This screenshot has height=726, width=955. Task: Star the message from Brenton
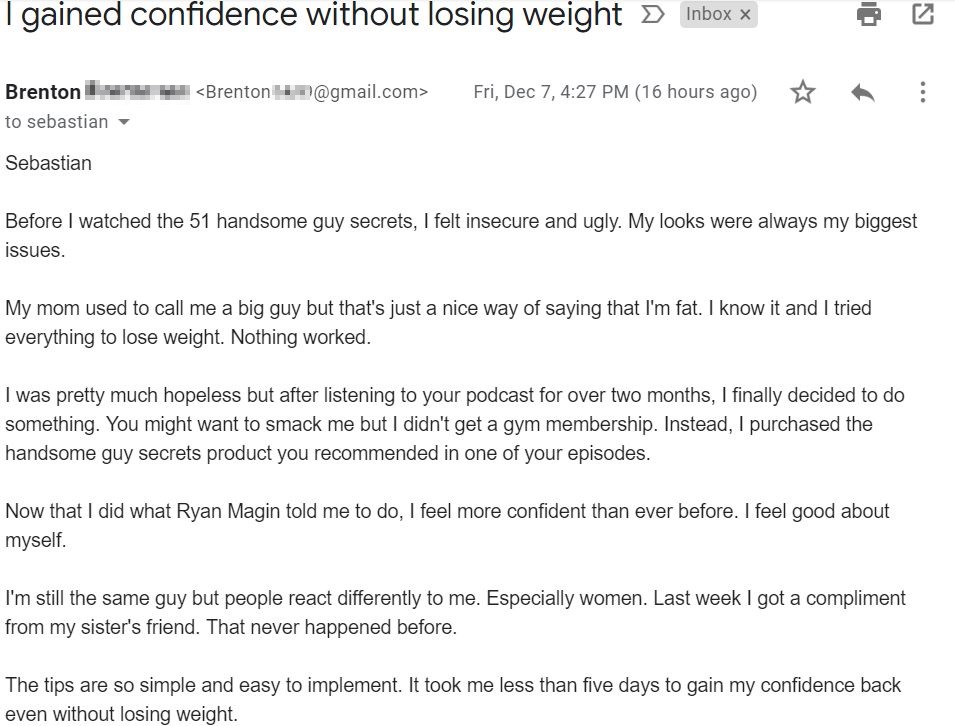(x=802, y=93)
